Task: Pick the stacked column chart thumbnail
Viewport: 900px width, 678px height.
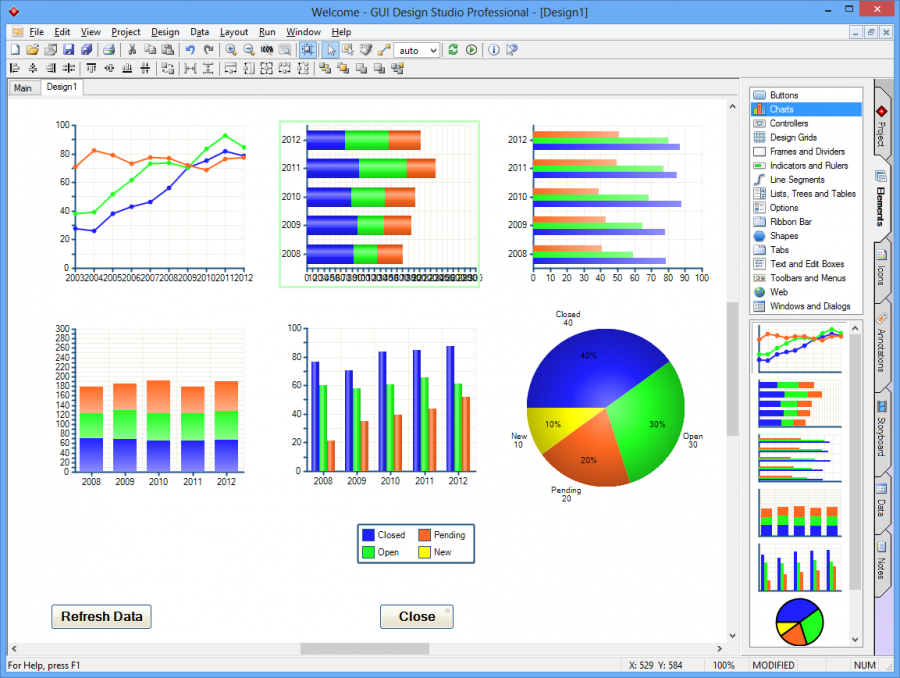Action: [800, 513]
